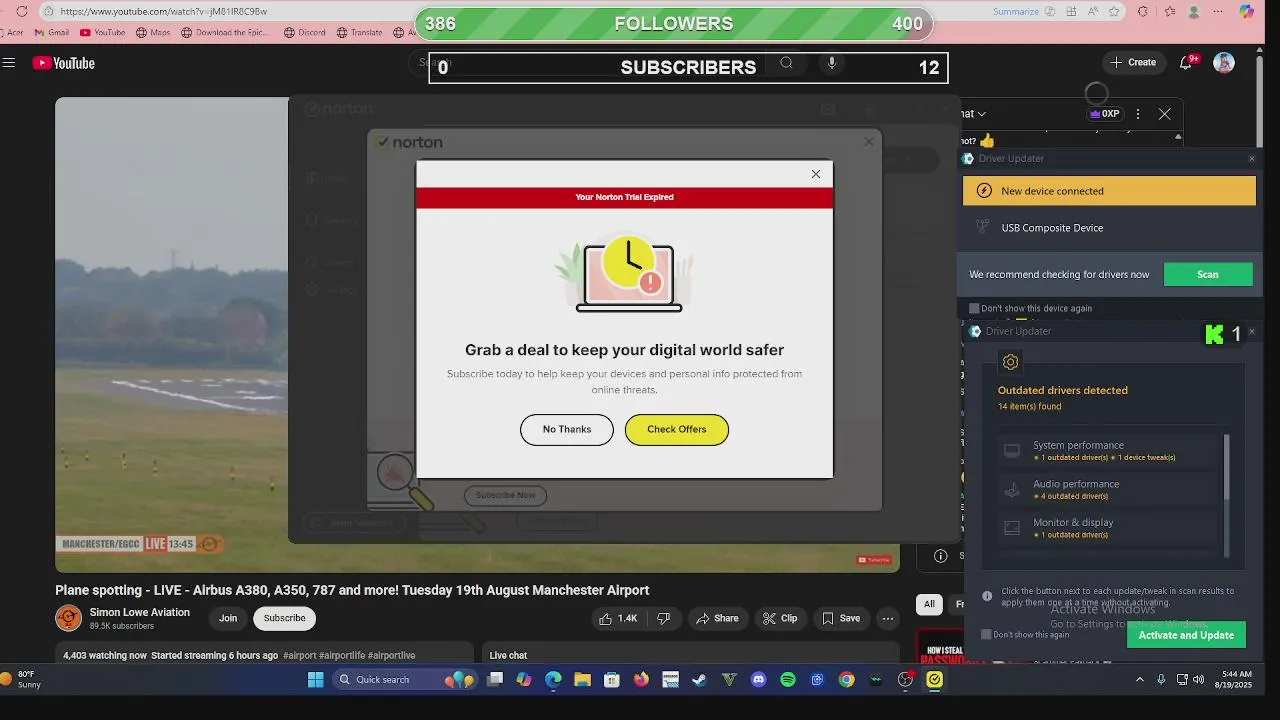
Task: Open Driver Updater settings gear icon
Action: point(1010,362)
